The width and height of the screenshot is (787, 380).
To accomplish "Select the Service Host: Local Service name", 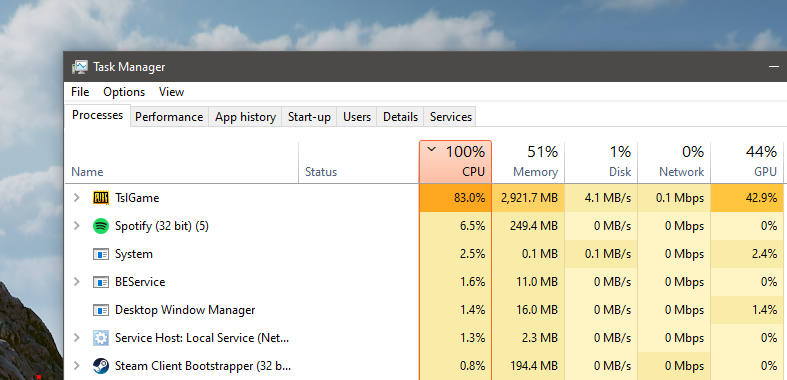I will click(x=202, y=338).
